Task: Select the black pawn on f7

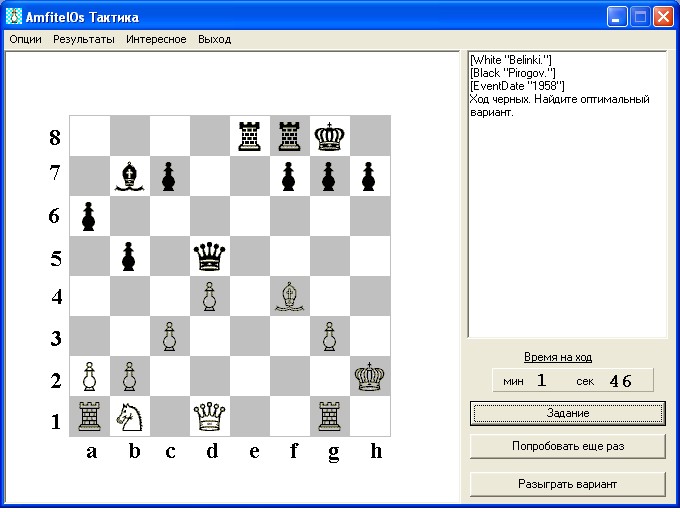Action: [288, 176]
